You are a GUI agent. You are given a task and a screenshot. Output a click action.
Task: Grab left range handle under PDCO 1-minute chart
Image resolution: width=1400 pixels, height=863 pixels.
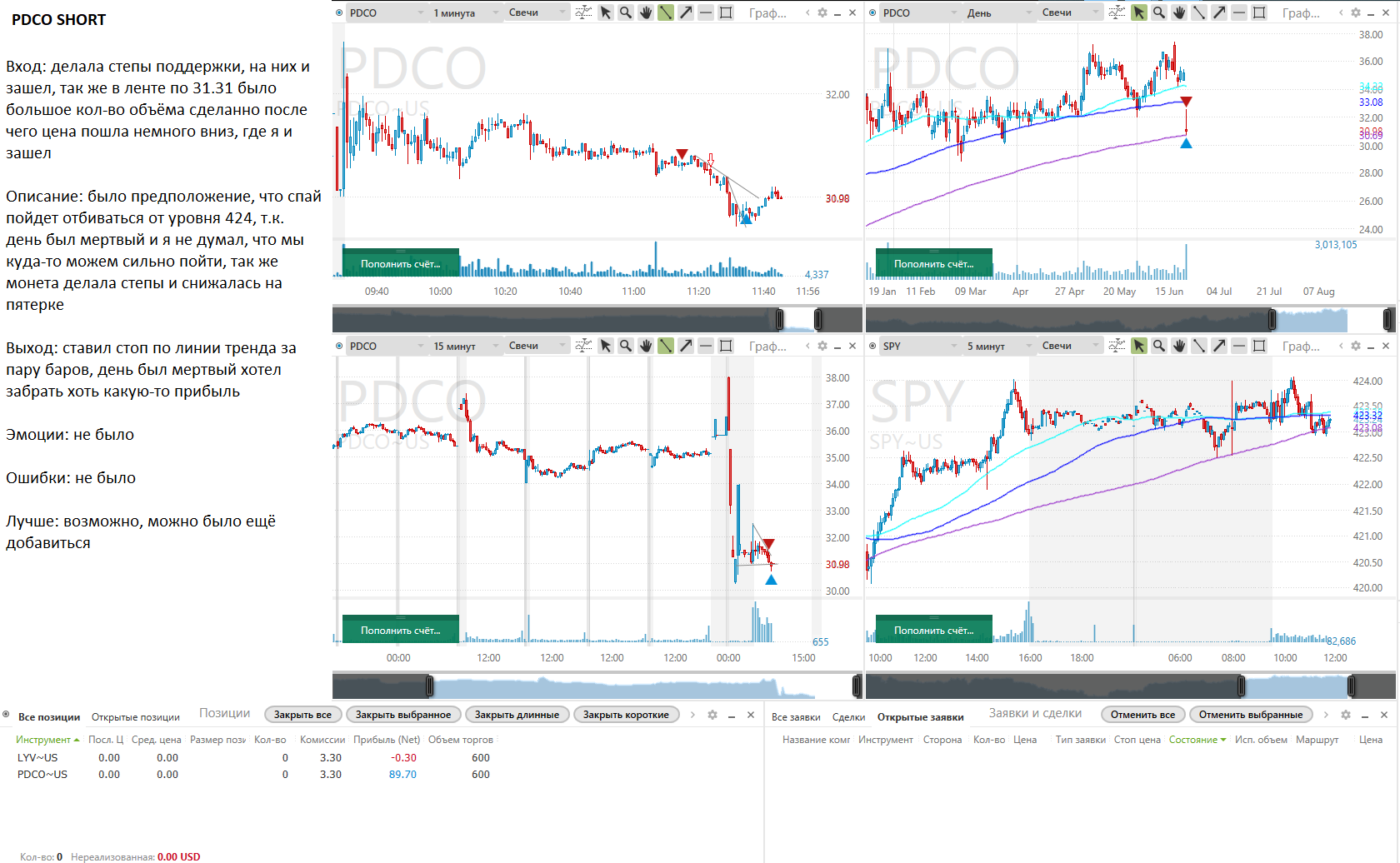click(x=780, y=319)
